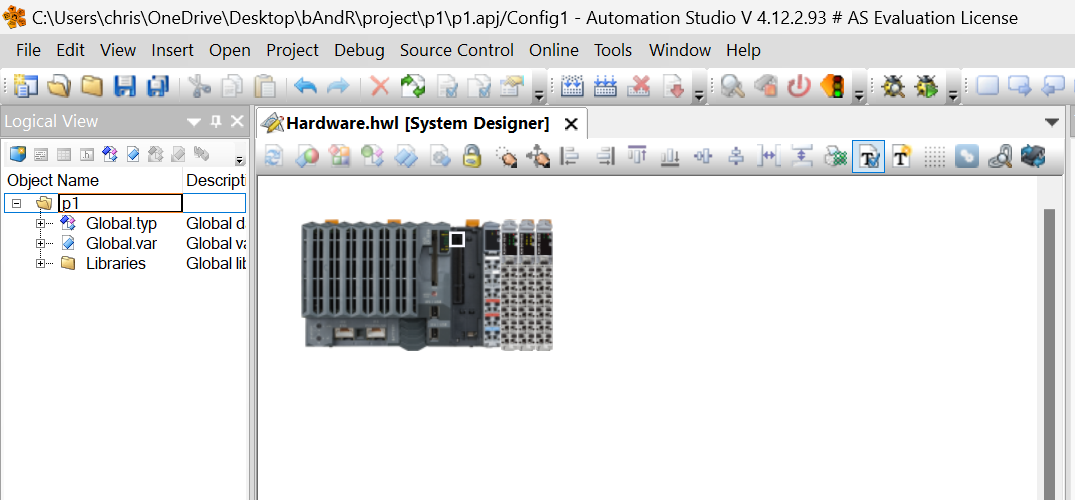This screenshot has height=500, width=1075.
Task: Expand the Libraries tree node
Action: coord(40,263)
